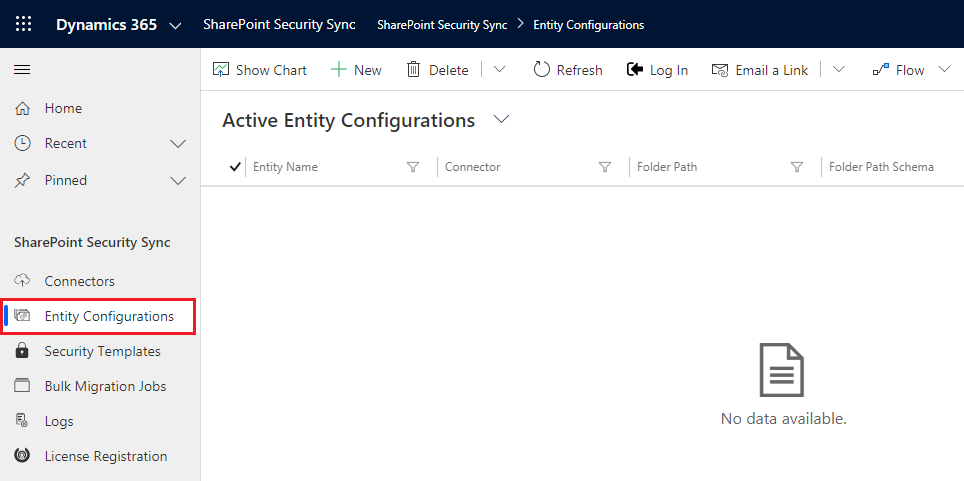
Task: Click the Bulk Migration Jobs icon
Action: pos(22,386)
